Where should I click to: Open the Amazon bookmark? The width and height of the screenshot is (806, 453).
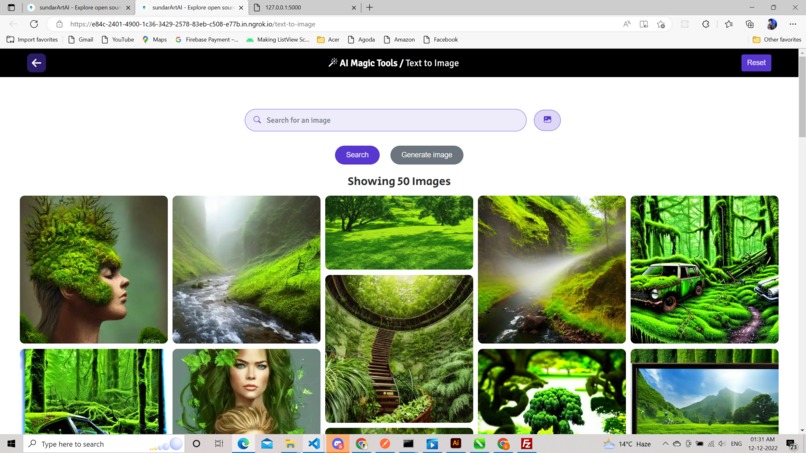click(x=399, y=39)
